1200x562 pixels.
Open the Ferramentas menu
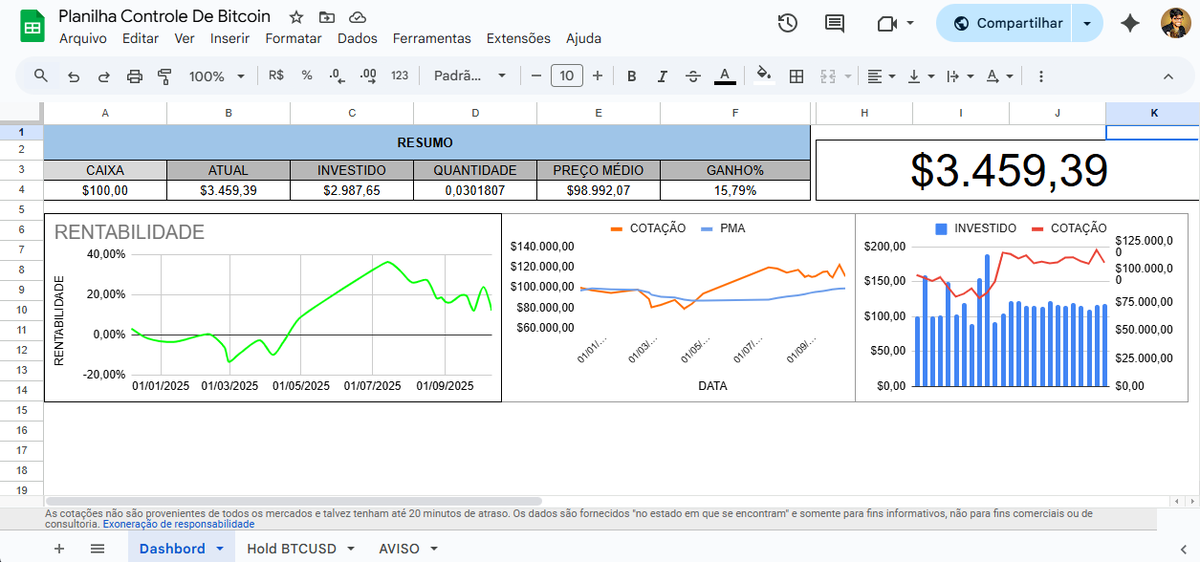click(x=431, y=38)
